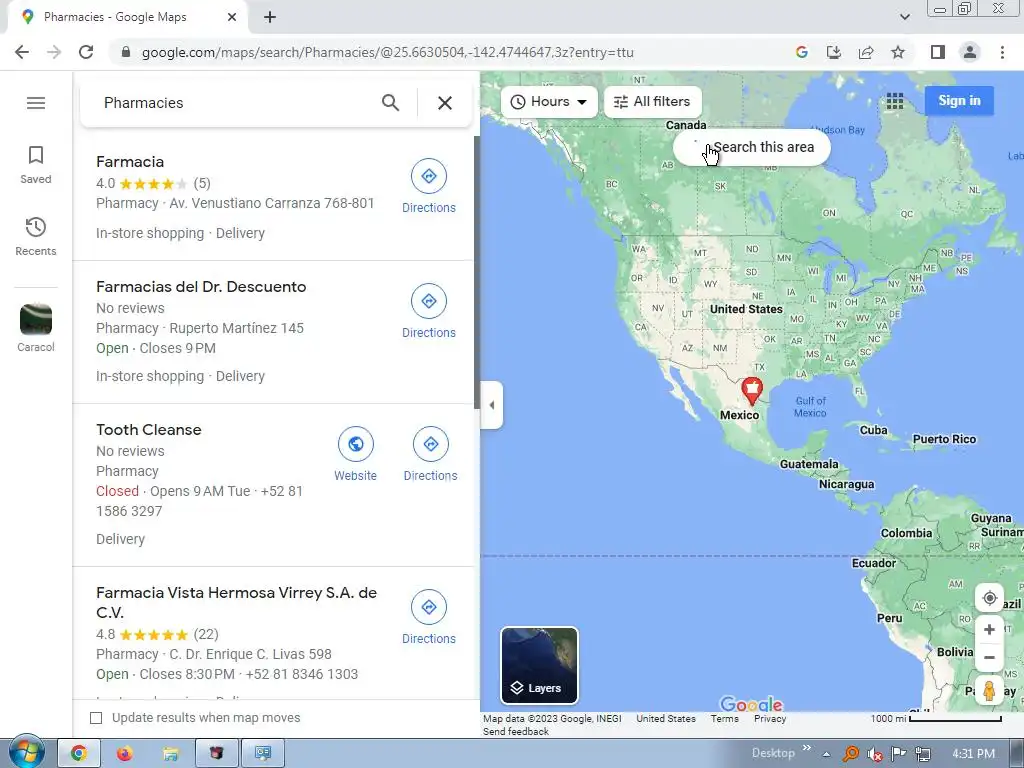This screenshot has height=768, width=1024.
Task: Click the Sign in button
Action: (x=959, y=101)
